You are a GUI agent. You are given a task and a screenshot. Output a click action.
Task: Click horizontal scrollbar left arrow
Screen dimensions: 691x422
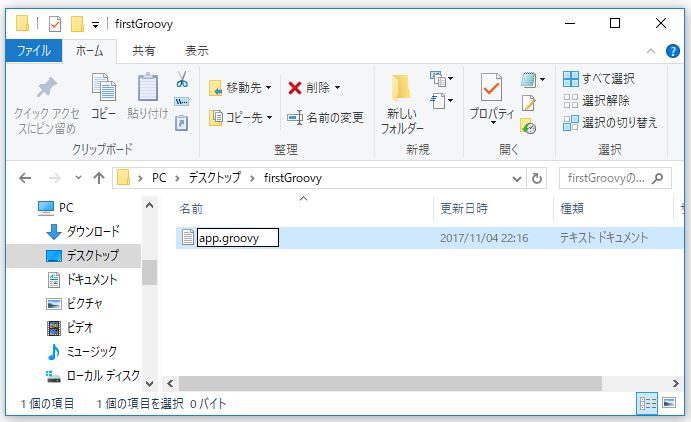point(170,384)
